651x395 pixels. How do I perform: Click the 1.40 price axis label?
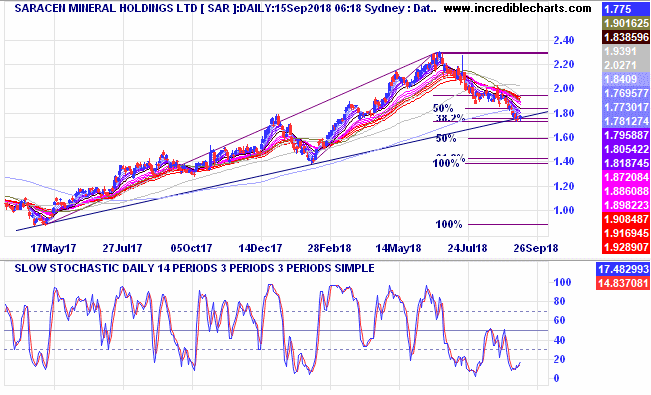(564, 161)
